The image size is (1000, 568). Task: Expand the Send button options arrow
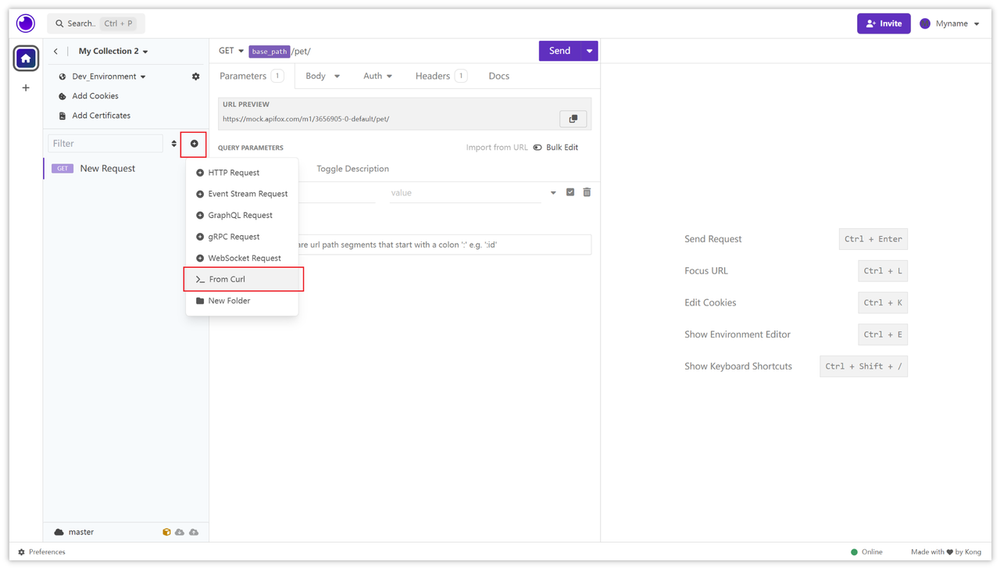pyautogui.click(x=589, y=51)
